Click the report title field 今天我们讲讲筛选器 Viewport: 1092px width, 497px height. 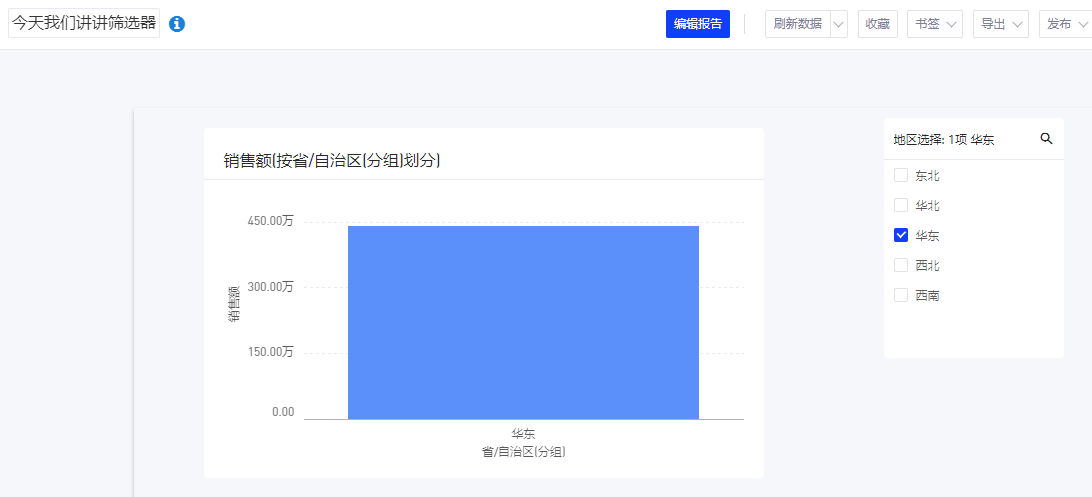(84, 24)
